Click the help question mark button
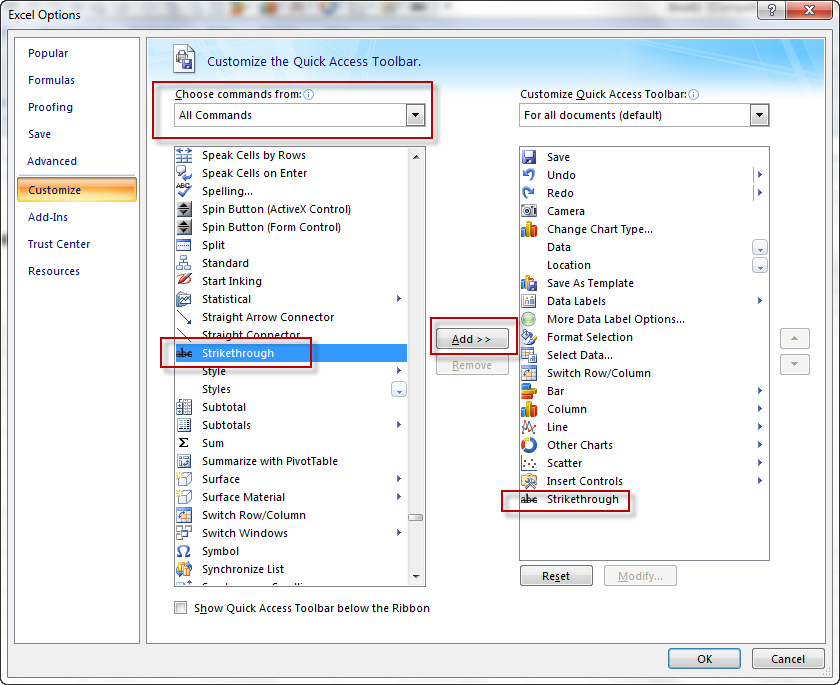The width and height of the screenshot is (840, 685). pos(772,10)
